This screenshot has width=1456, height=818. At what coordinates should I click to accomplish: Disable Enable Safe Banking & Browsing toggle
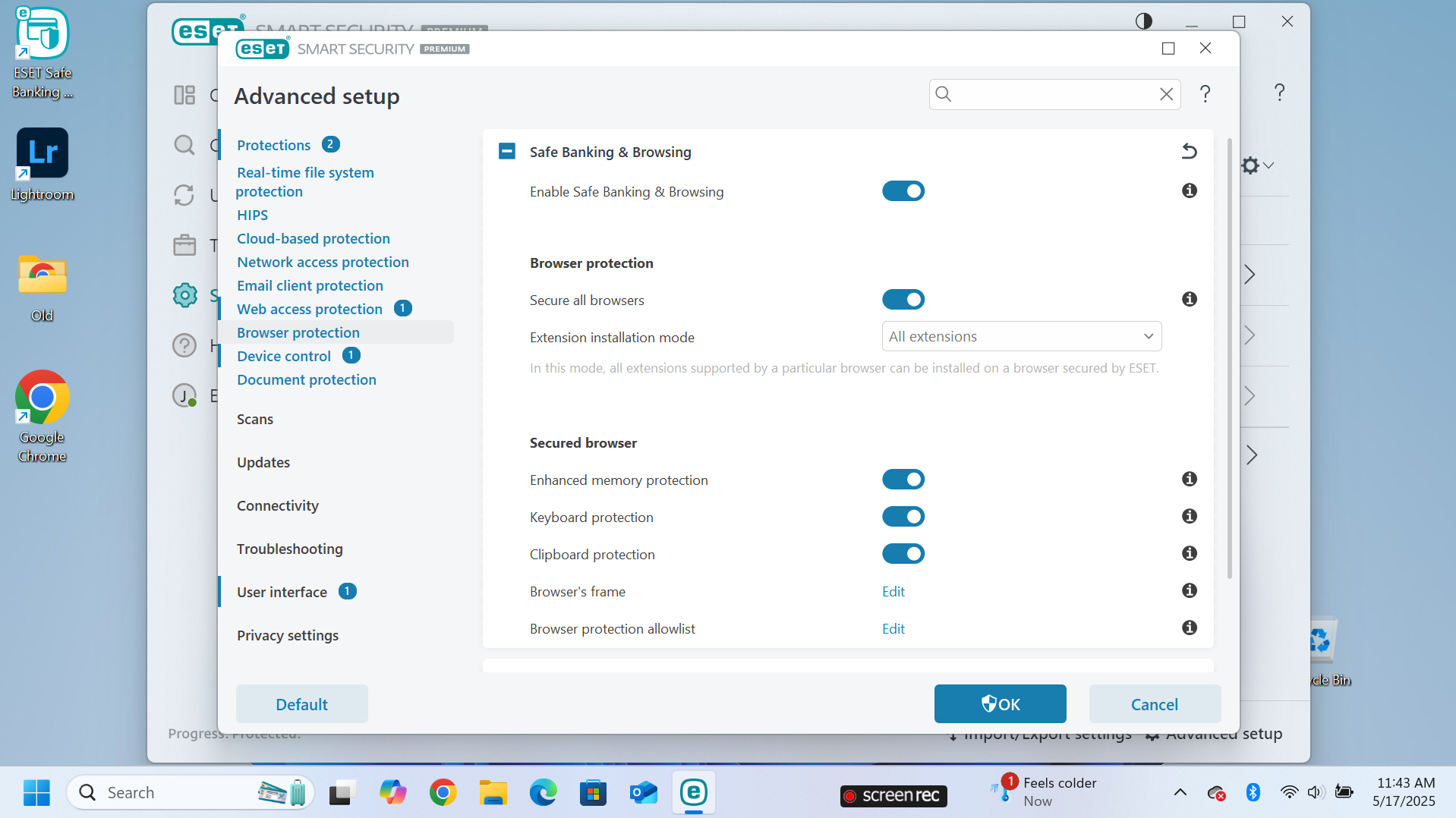(x=903, y=191)
